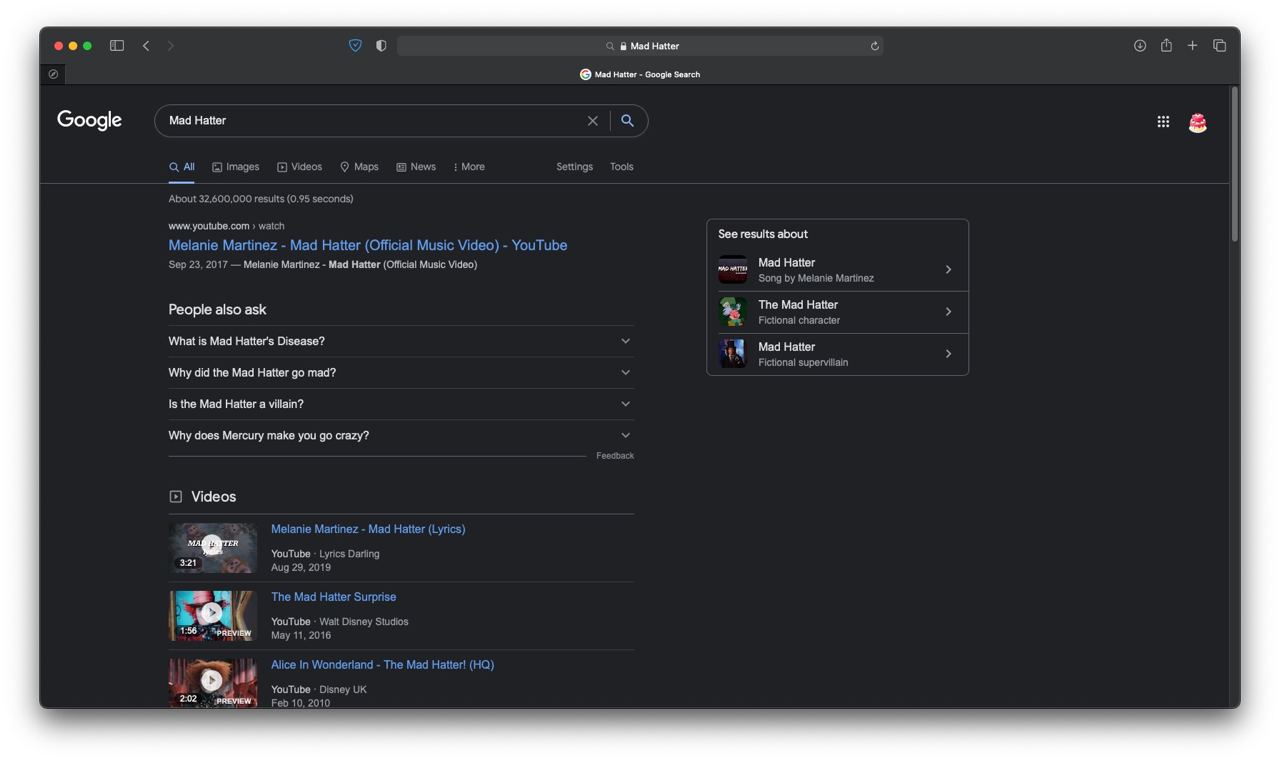Open the More search options dropdown

coord(469,167)
